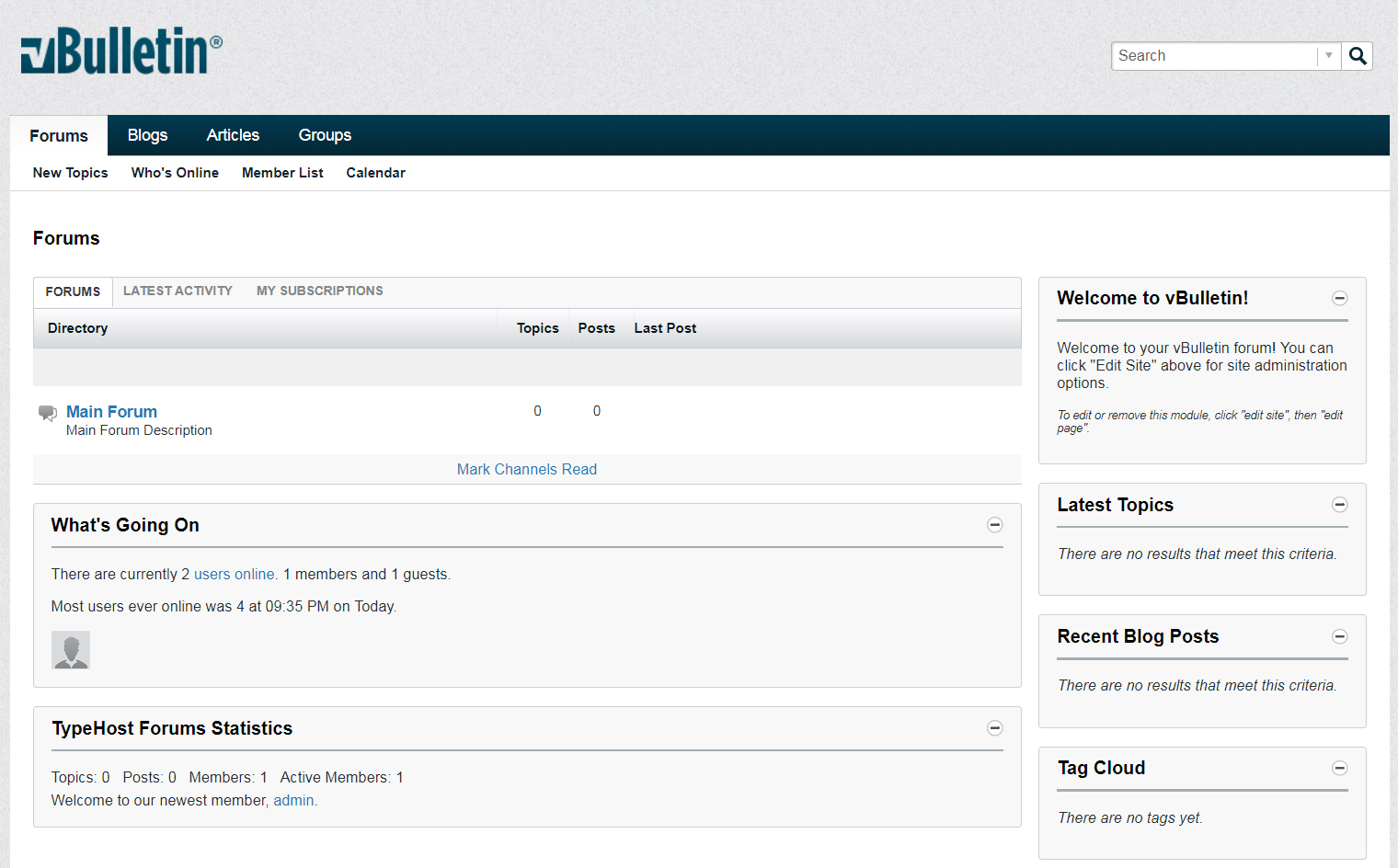Click the vBulletin logo

tap(120, 51)
